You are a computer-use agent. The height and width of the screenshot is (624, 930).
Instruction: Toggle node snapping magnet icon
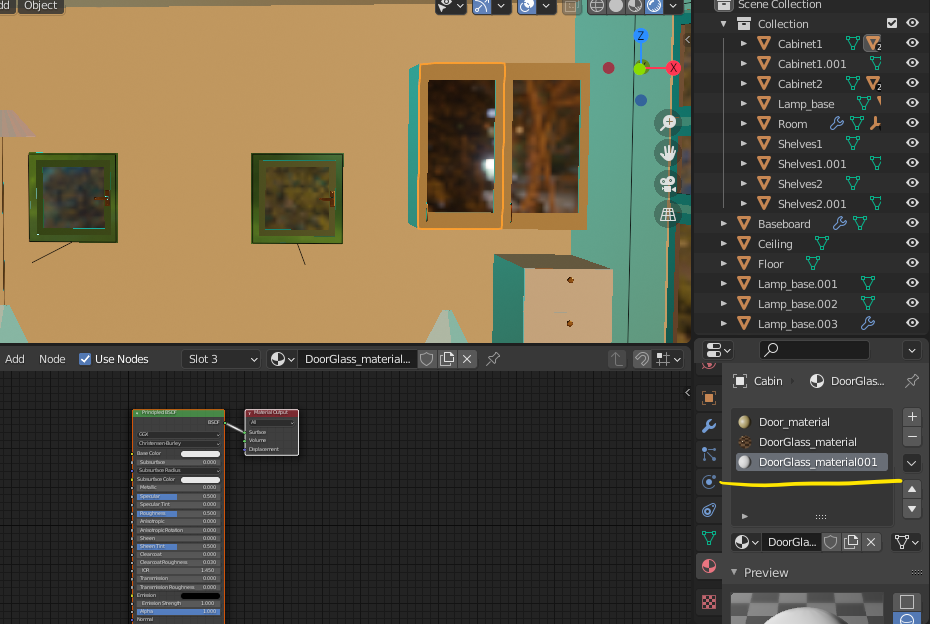tap(642, 359)
